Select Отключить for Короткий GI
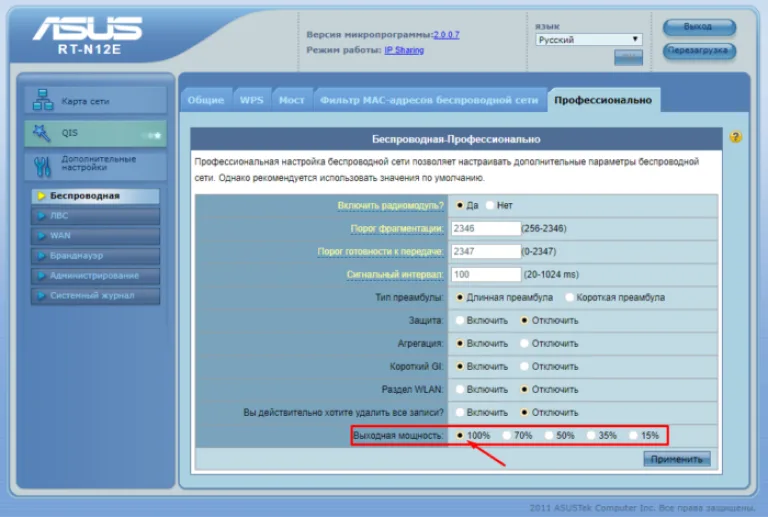This screenshot has height=517, width=768. pos(525,367)
